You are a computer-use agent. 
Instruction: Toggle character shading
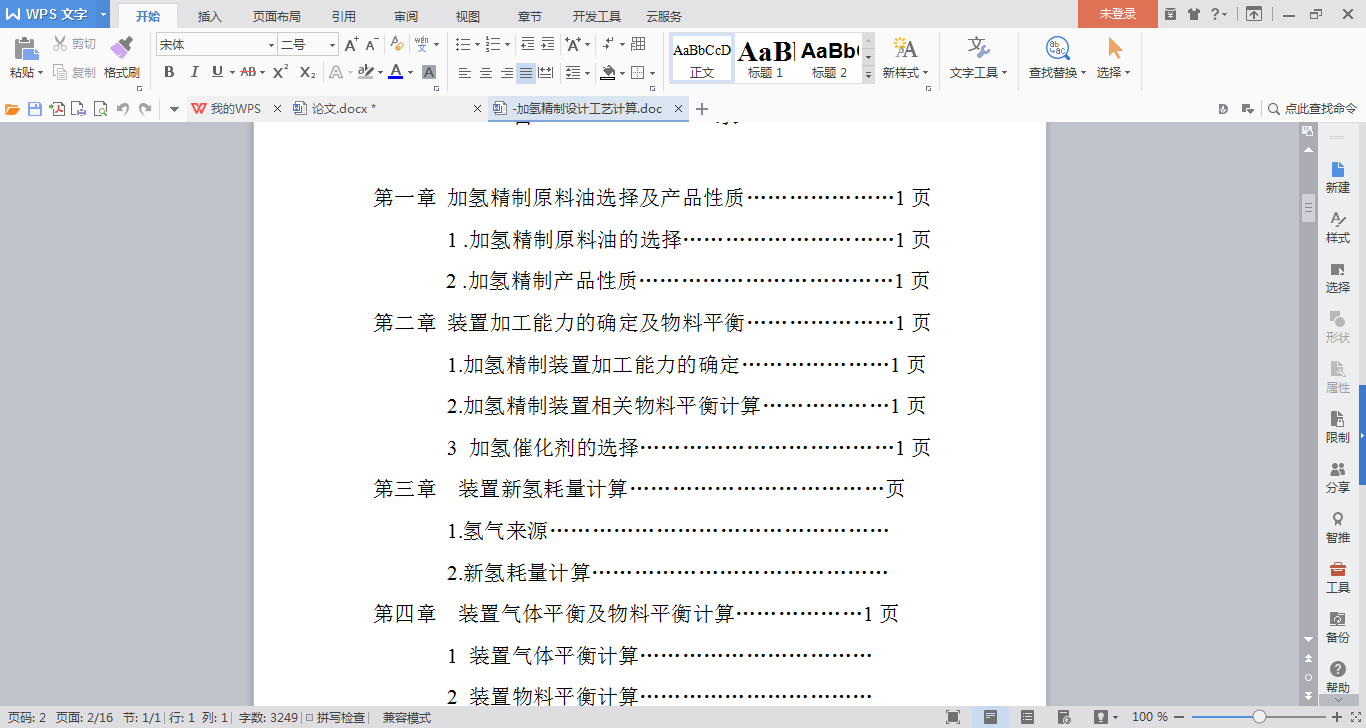(429, 72)
